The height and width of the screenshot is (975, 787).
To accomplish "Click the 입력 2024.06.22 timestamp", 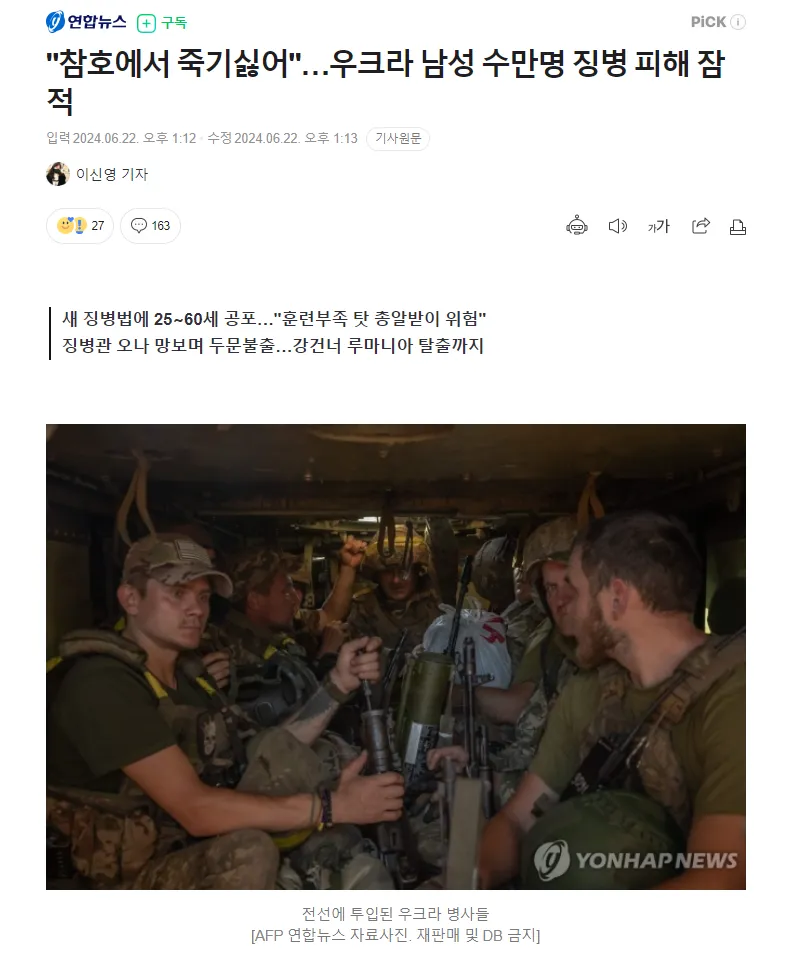I will [x=121, y=138].
